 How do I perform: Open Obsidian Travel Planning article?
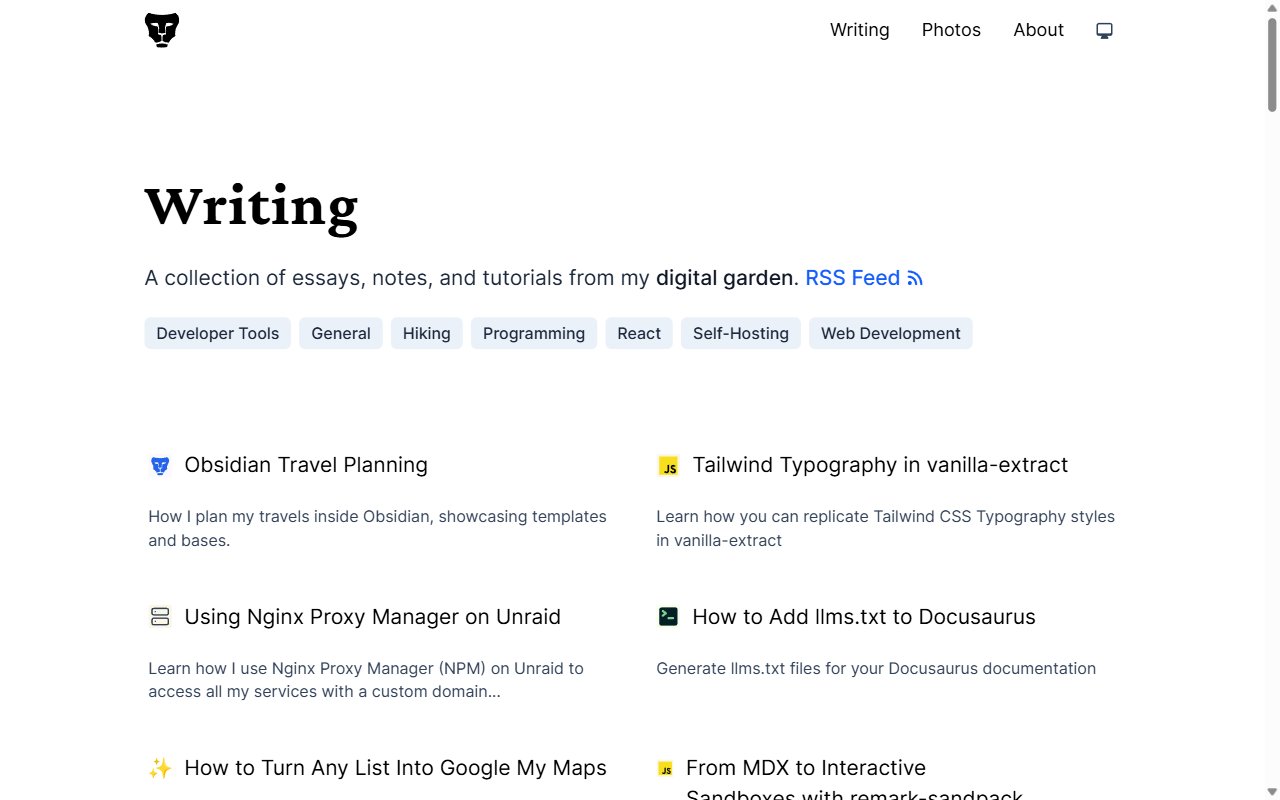point(306,465)
